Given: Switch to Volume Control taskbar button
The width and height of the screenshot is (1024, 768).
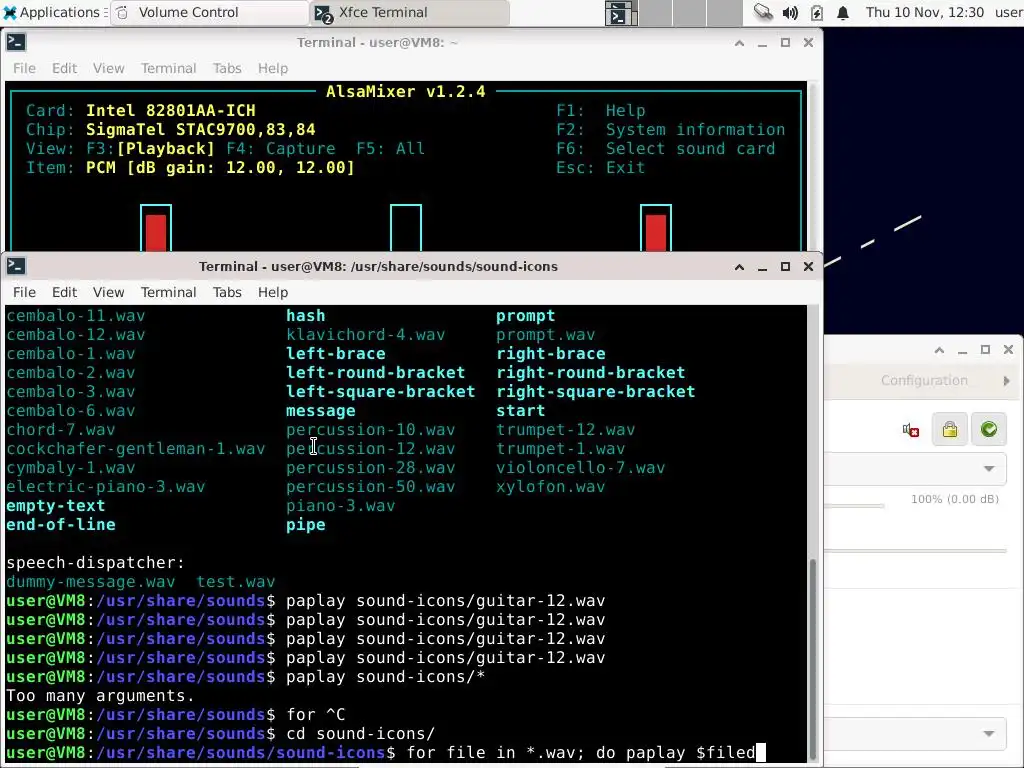Looking at the screenshot, I should (209, 12).
